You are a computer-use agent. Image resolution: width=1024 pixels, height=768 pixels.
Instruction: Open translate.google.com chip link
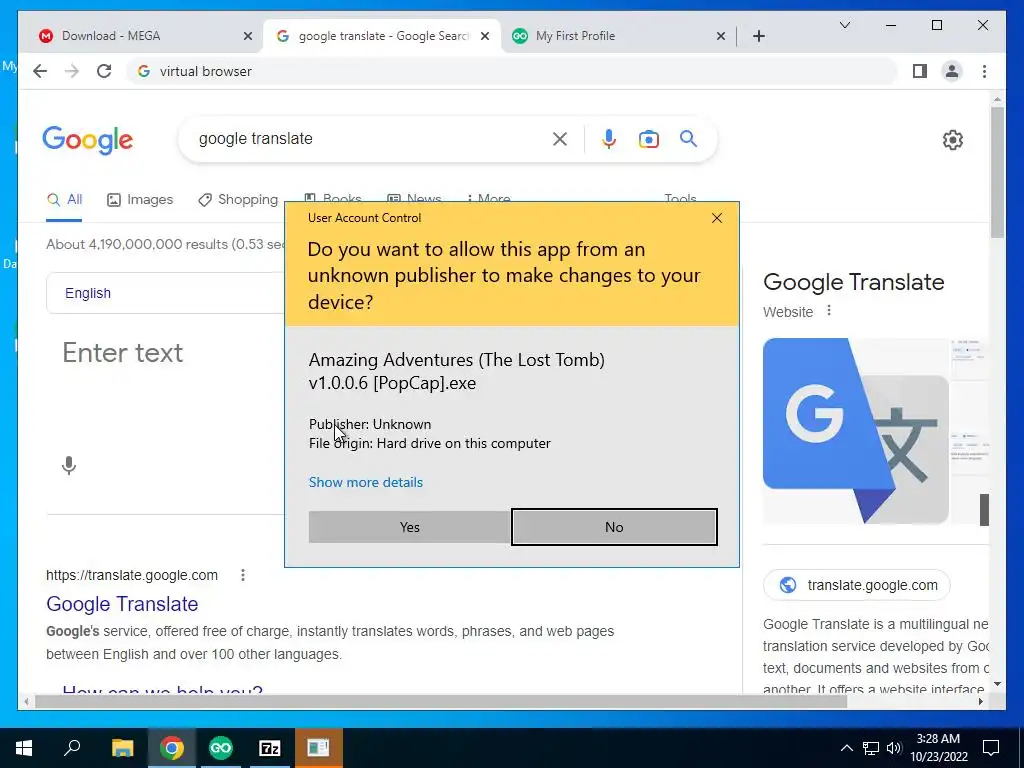click(x=856, y=585)
